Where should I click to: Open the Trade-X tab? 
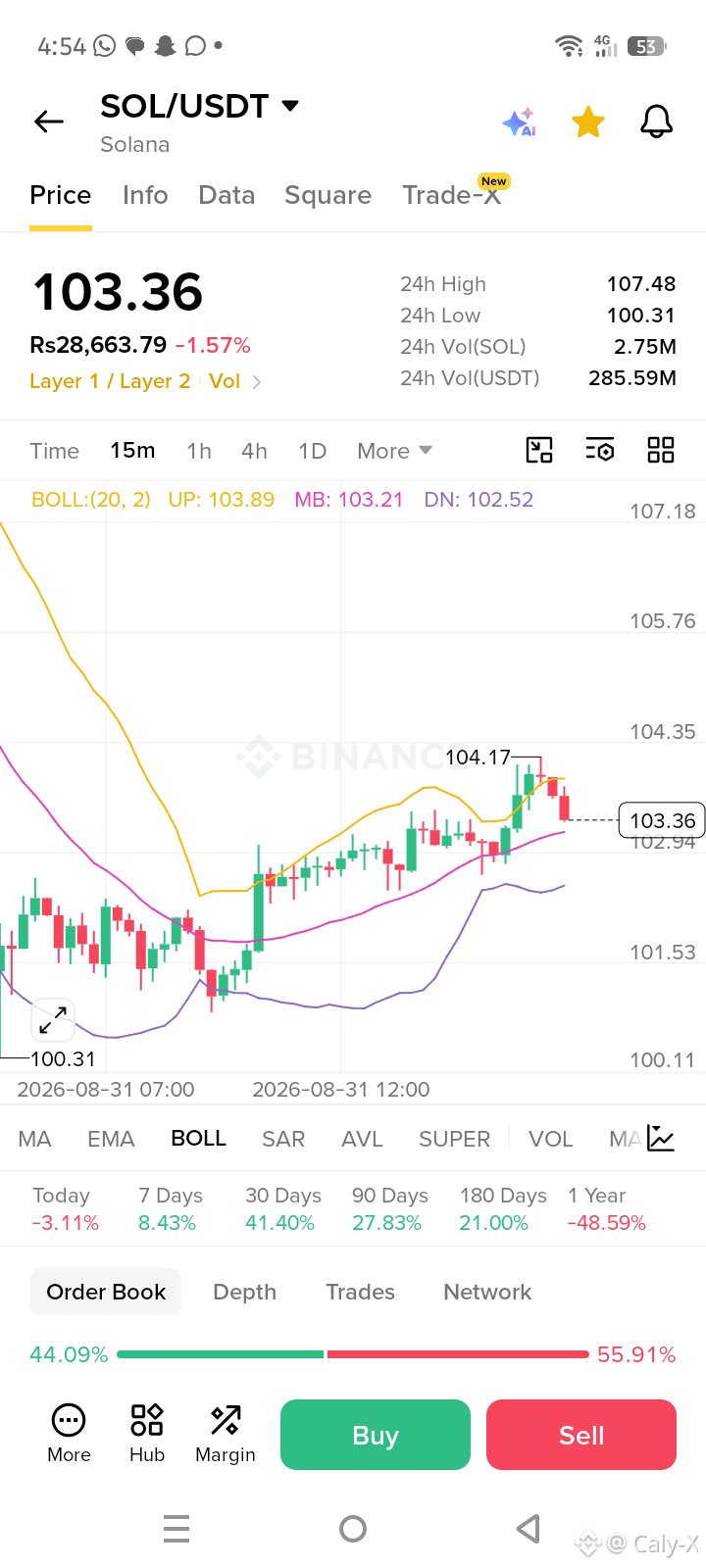point(451,195)
